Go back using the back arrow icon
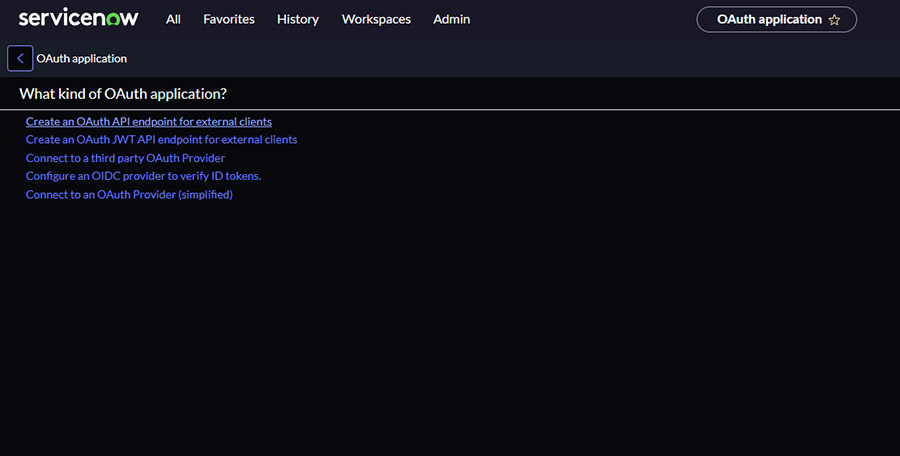The image size is (900, 456). pyautogui.click(x=20, y=59)
